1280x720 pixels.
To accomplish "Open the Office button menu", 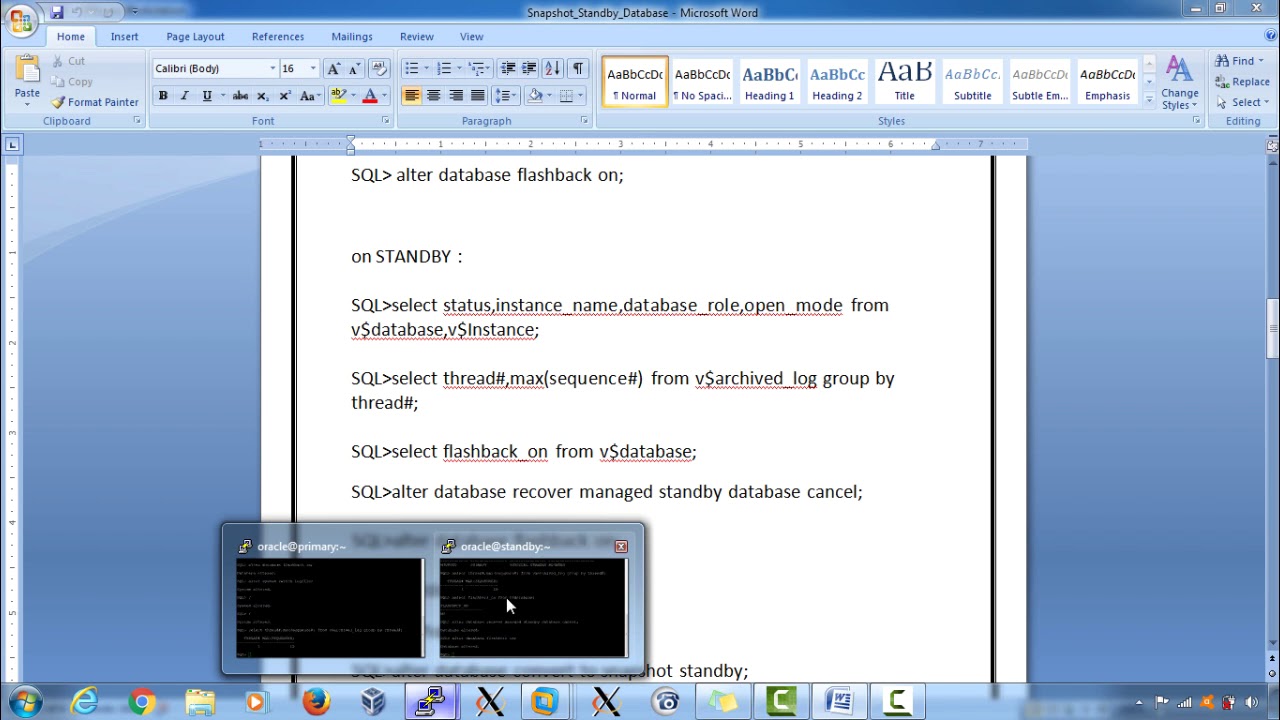I will [x=19, y=19].
